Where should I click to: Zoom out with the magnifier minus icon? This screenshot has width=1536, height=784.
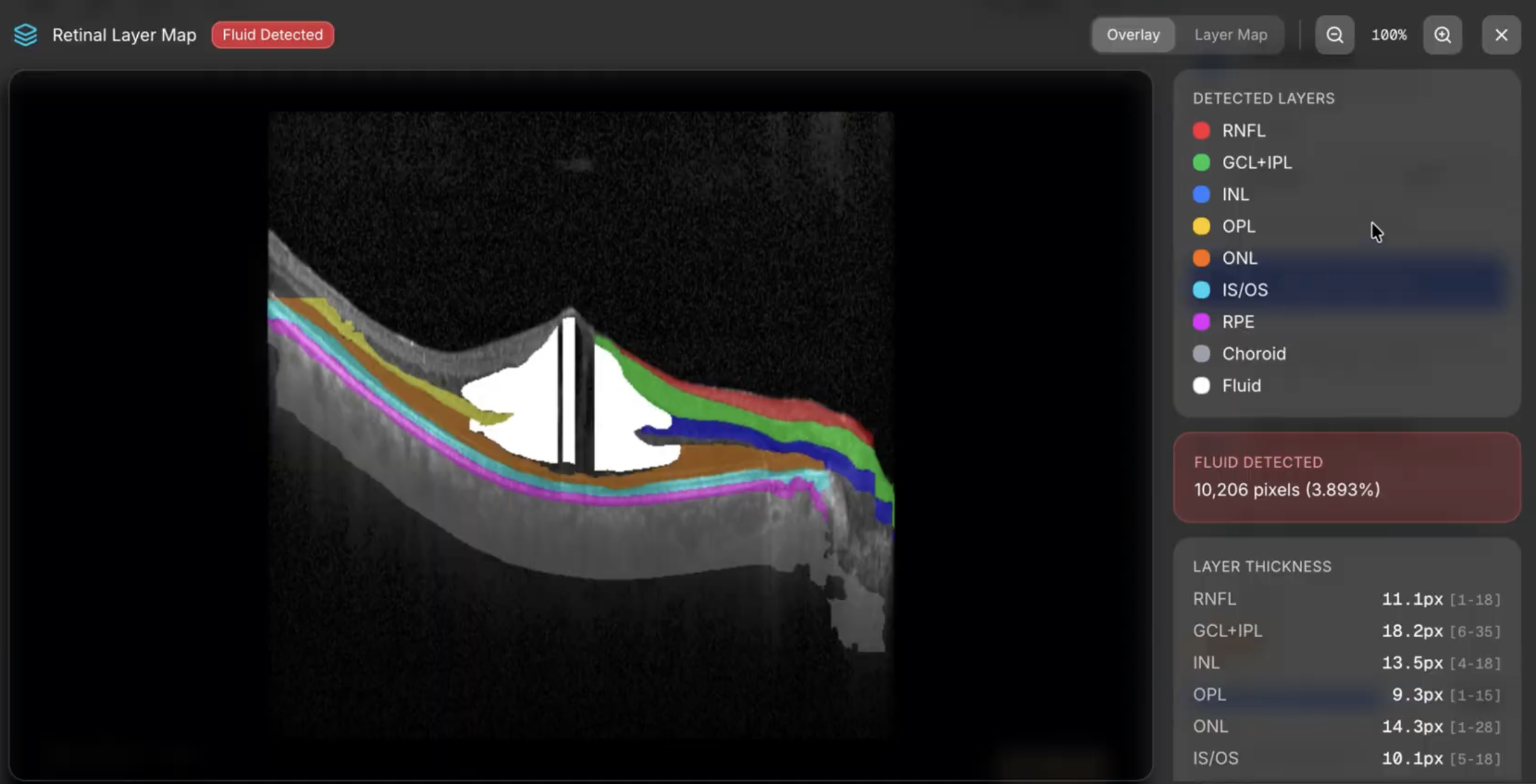point(1335,35)
